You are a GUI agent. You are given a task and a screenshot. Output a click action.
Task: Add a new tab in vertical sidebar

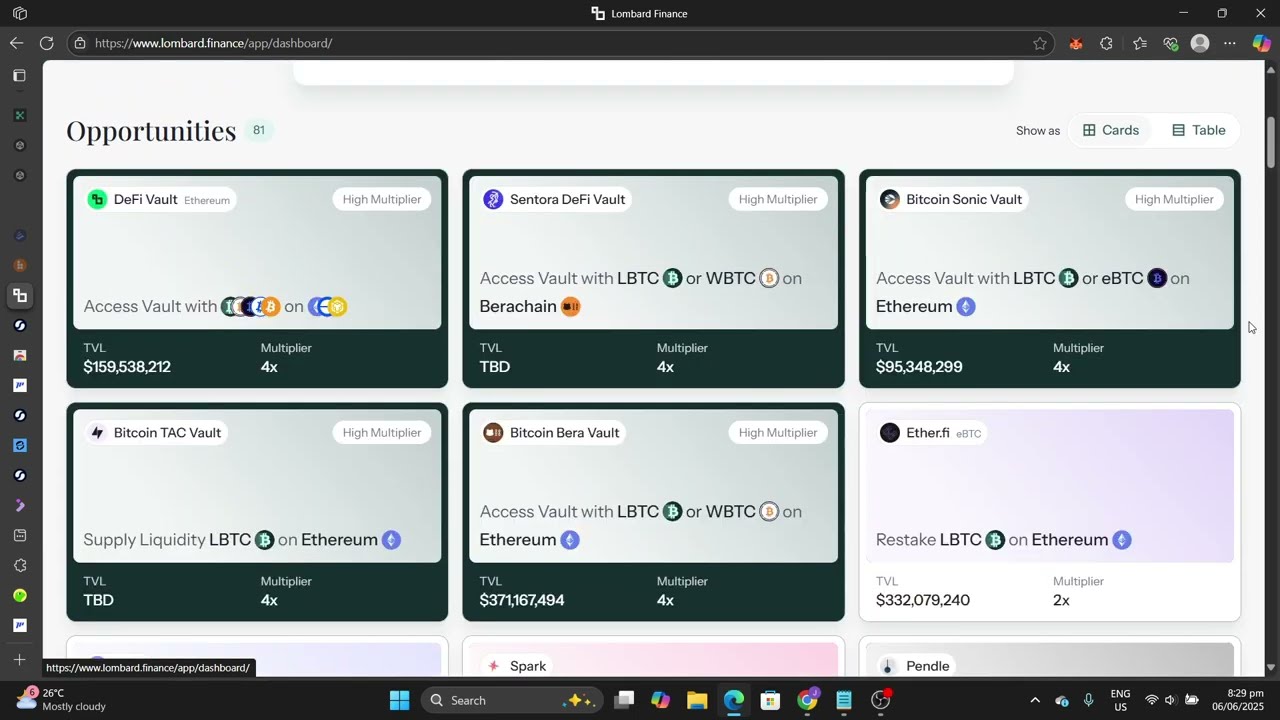(19, 659)
